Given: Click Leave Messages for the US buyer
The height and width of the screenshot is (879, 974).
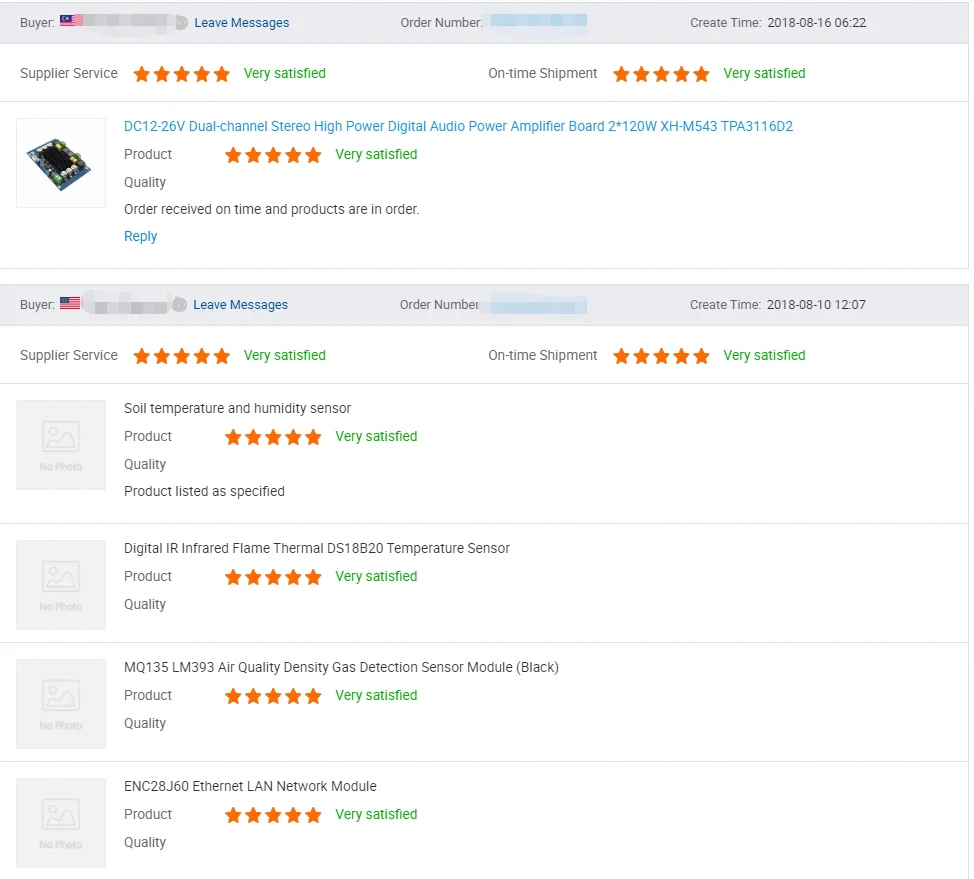Looking at the screenshot, I should pyautogui.click(x=240, y=305).
